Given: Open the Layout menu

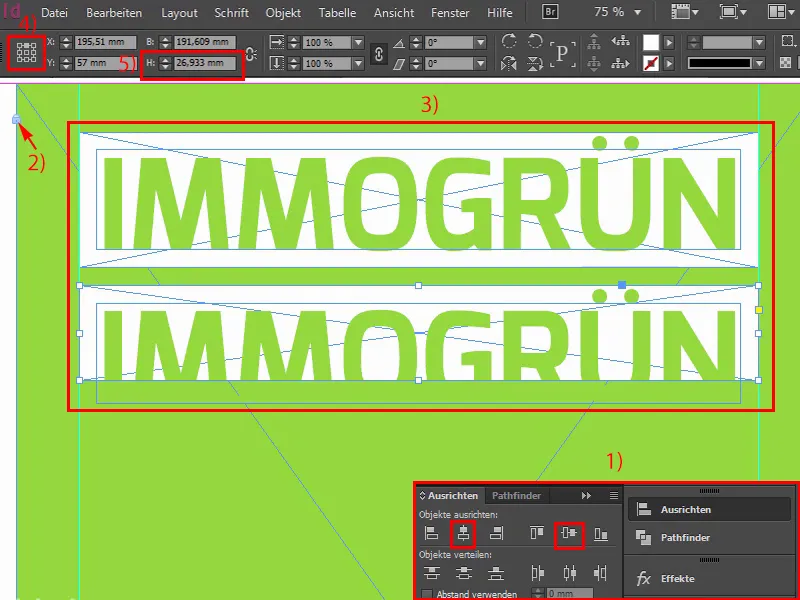Looking at the screenshot, I should (x=179, y=13).
